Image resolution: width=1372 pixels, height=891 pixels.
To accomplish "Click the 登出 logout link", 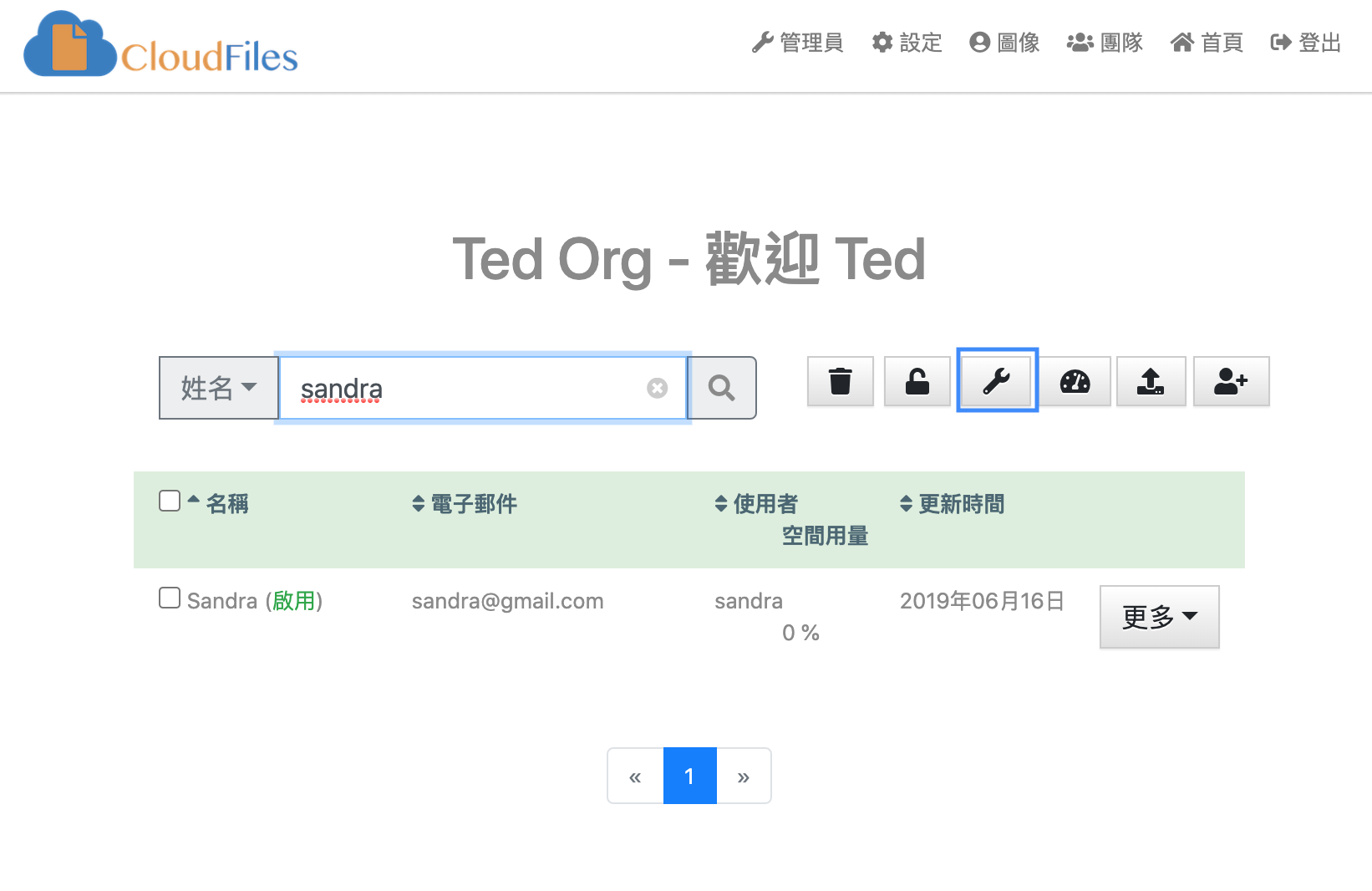I will pos(1305,43).
